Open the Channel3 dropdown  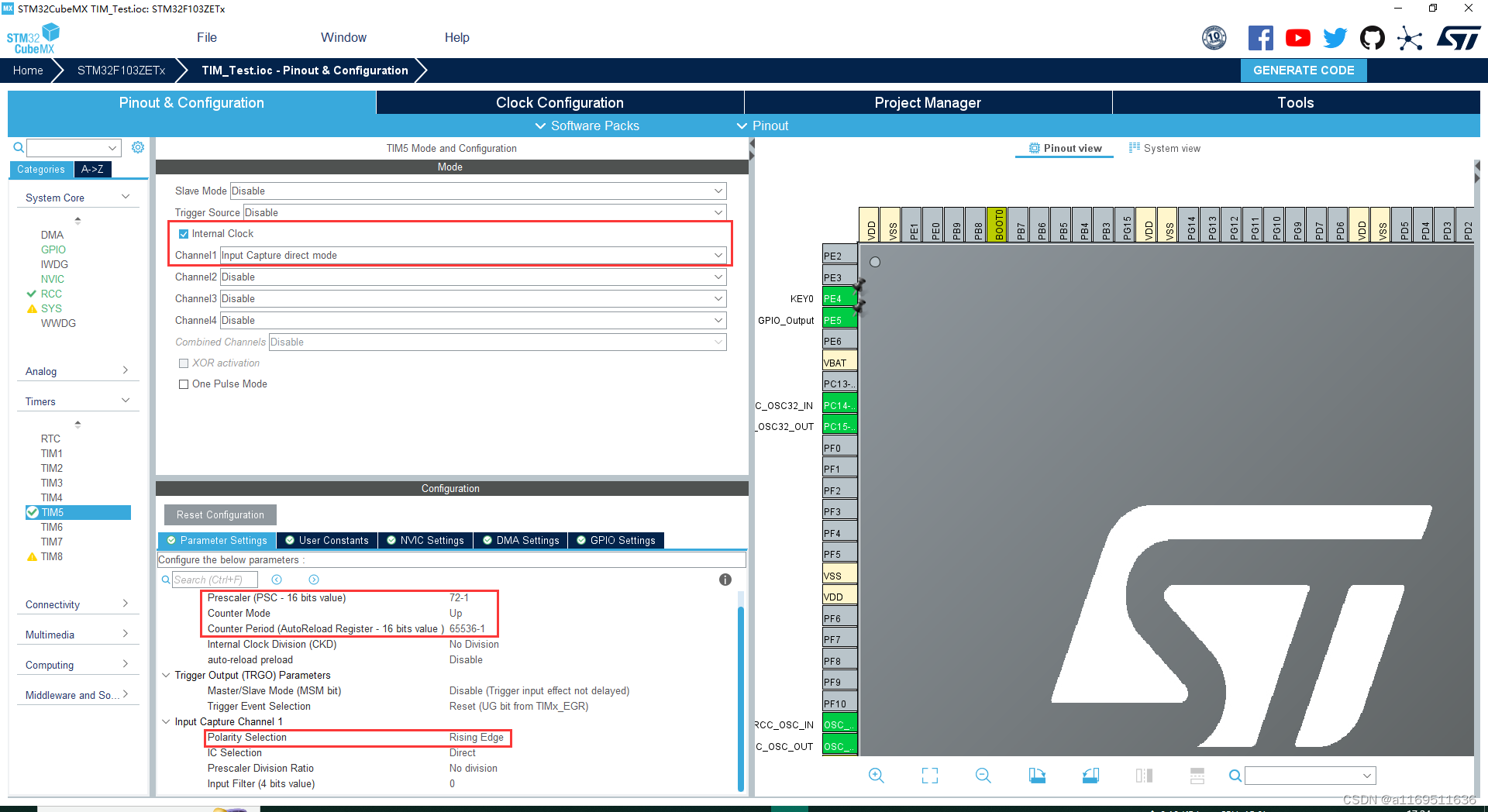474,298
